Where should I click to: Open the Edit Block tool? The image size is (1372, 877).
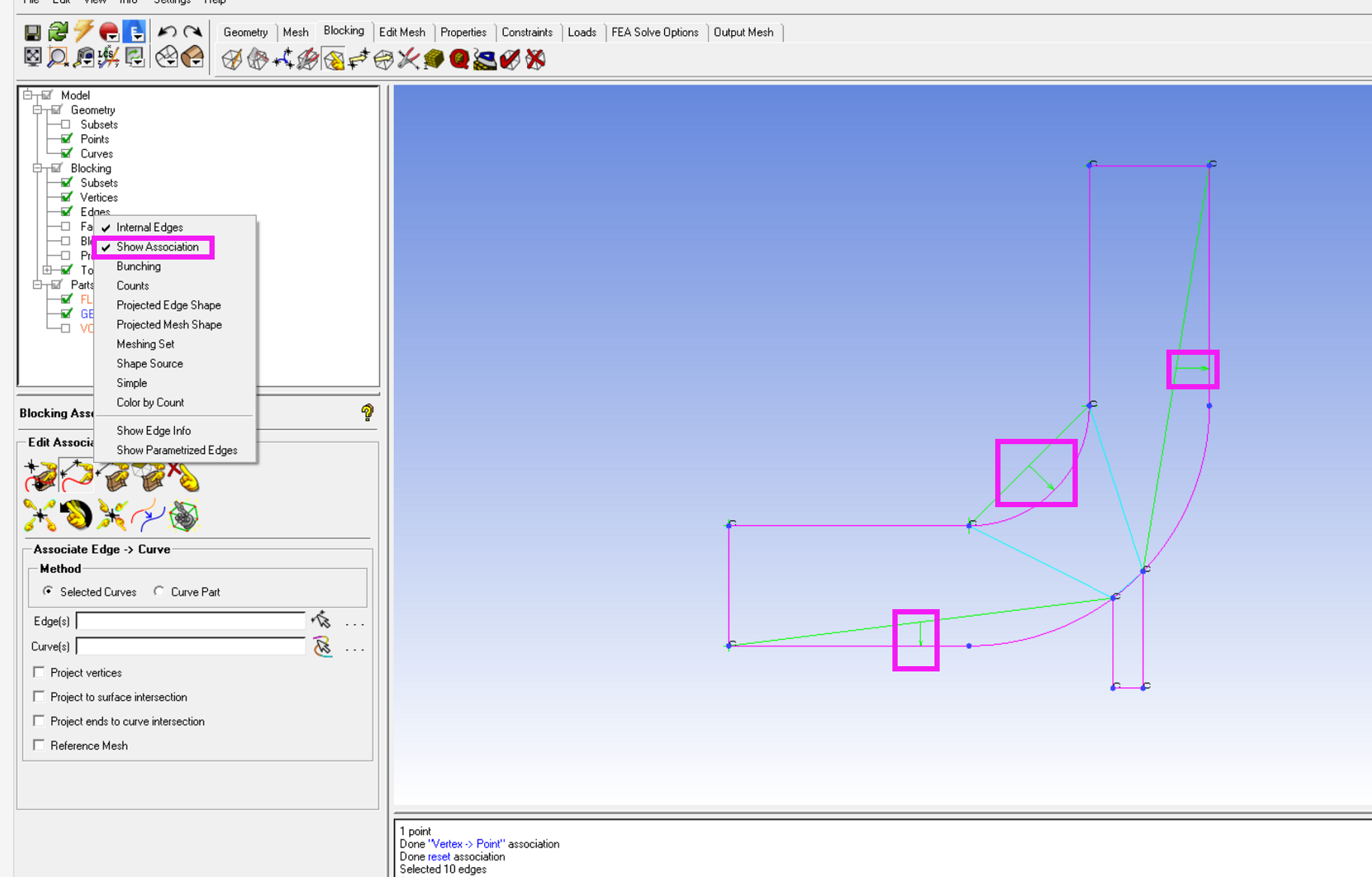point(308,59)
